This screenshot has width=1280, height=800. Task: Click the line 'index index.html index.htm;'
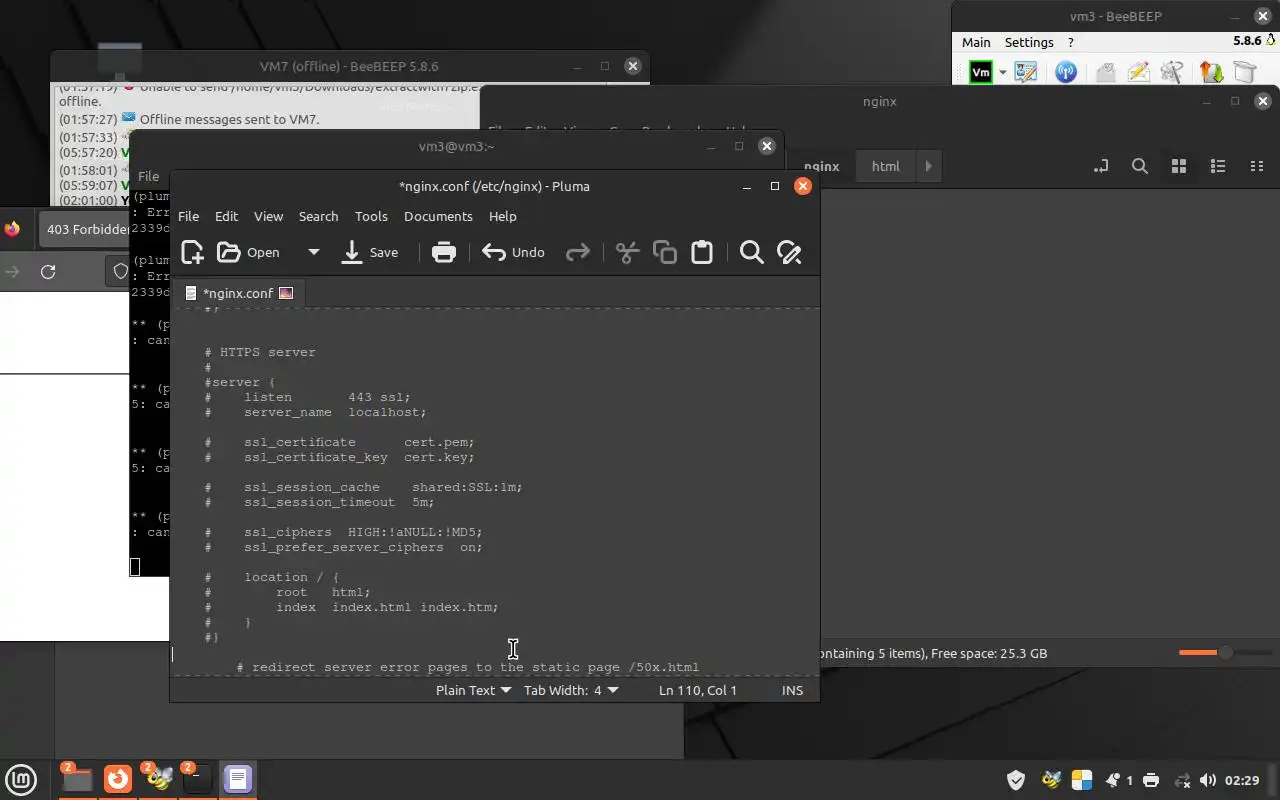[351, 607]
